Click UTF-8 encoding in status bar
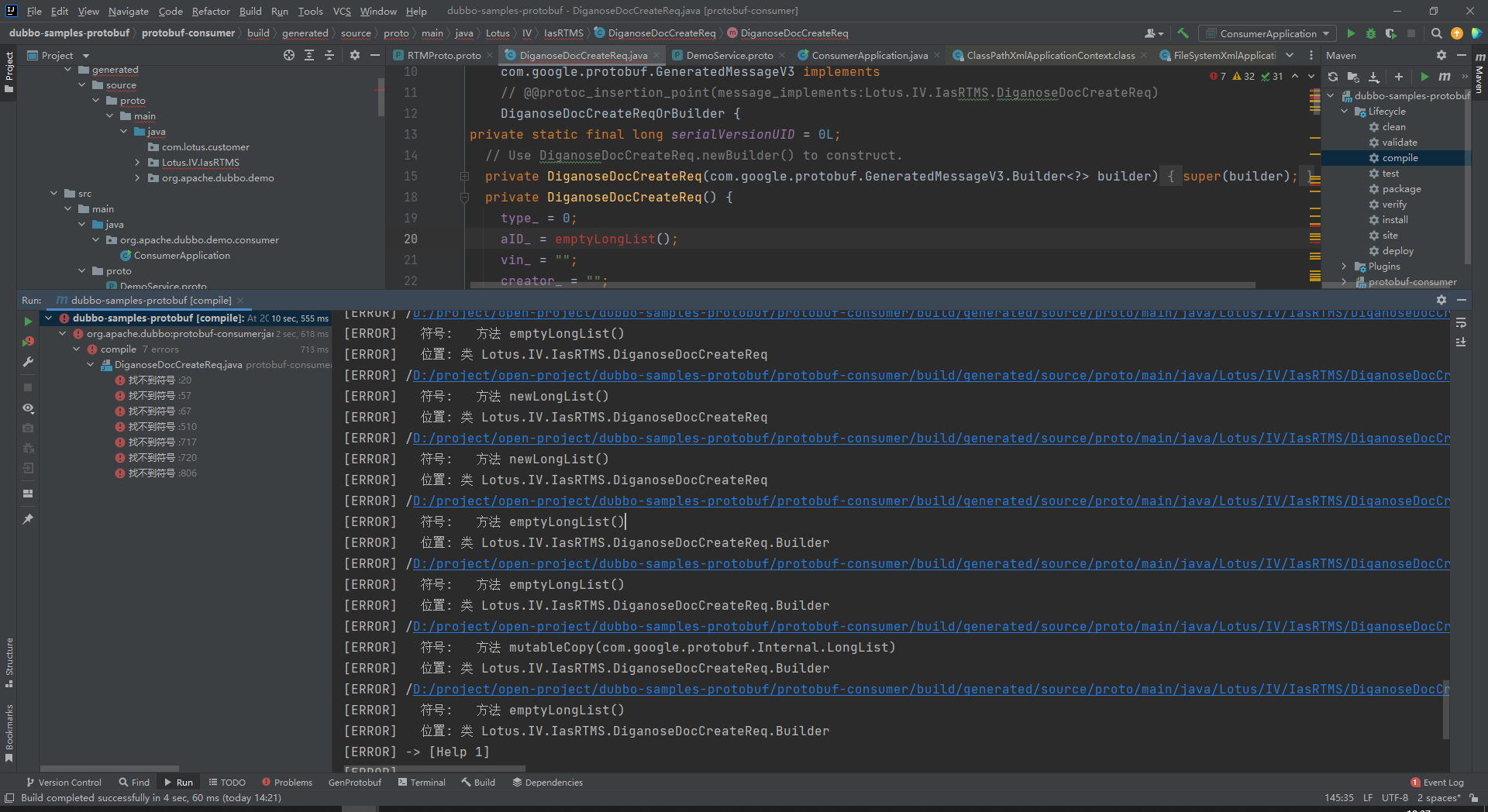Image resolution: width=1488 pixels, height=812 pixels. [x=1394, y=798]
